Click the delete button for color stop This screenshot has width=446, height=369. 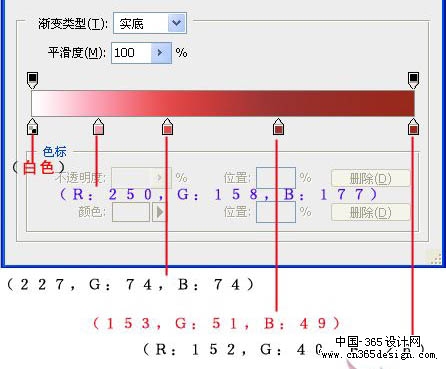370,212
